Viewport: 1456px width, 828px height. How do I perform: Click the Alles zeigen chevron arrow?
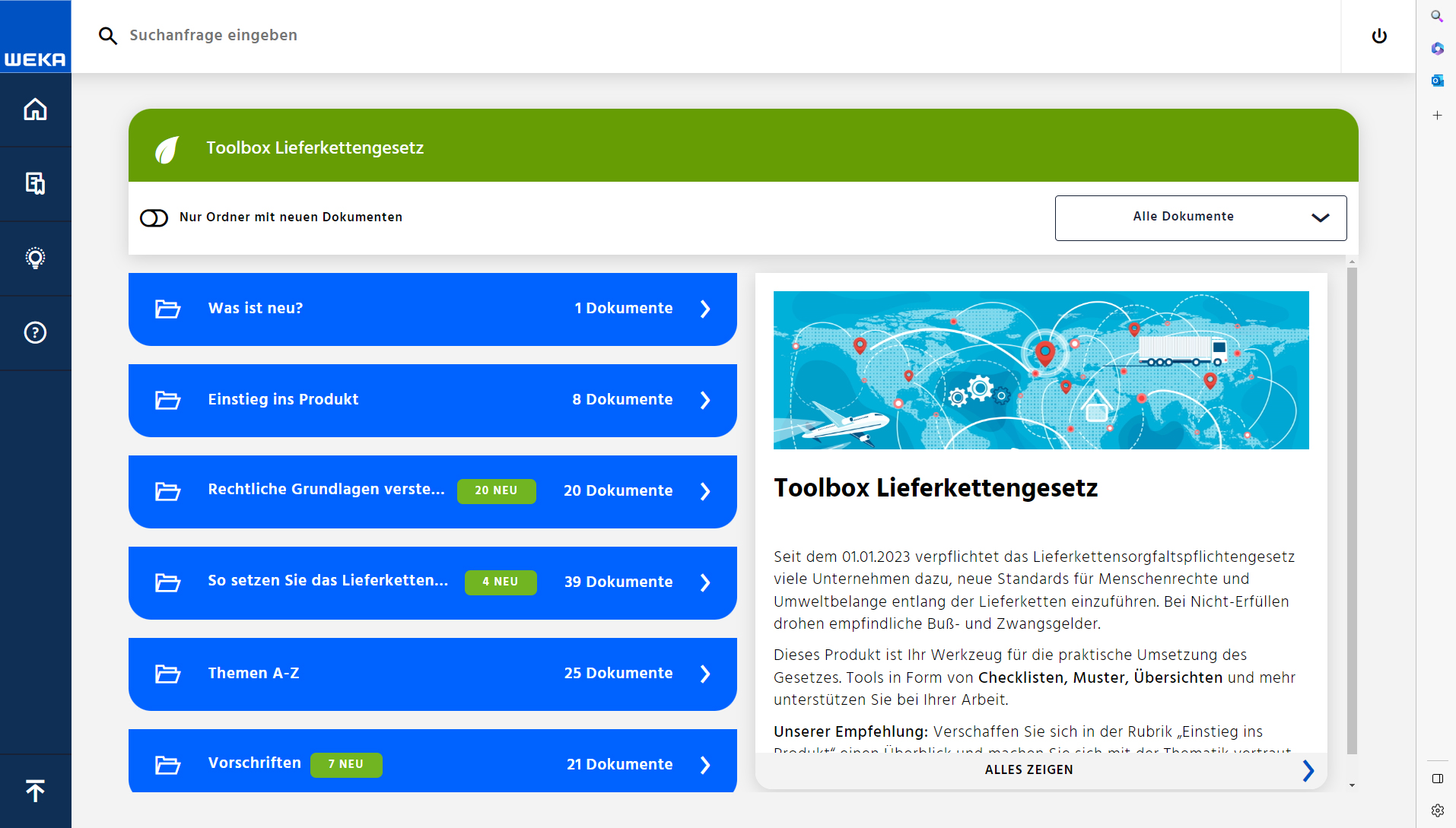coord(1308,771)
